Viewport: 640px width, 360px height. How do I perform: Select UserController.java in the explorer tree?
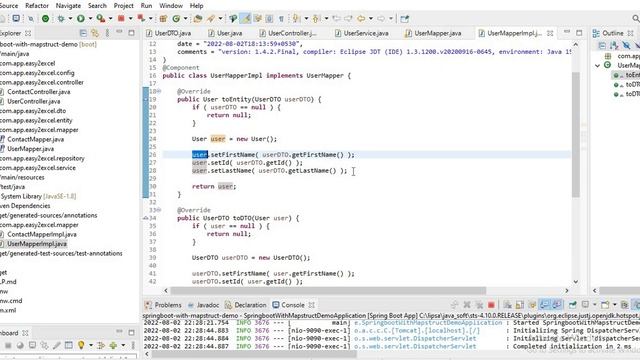pos(33,101)
